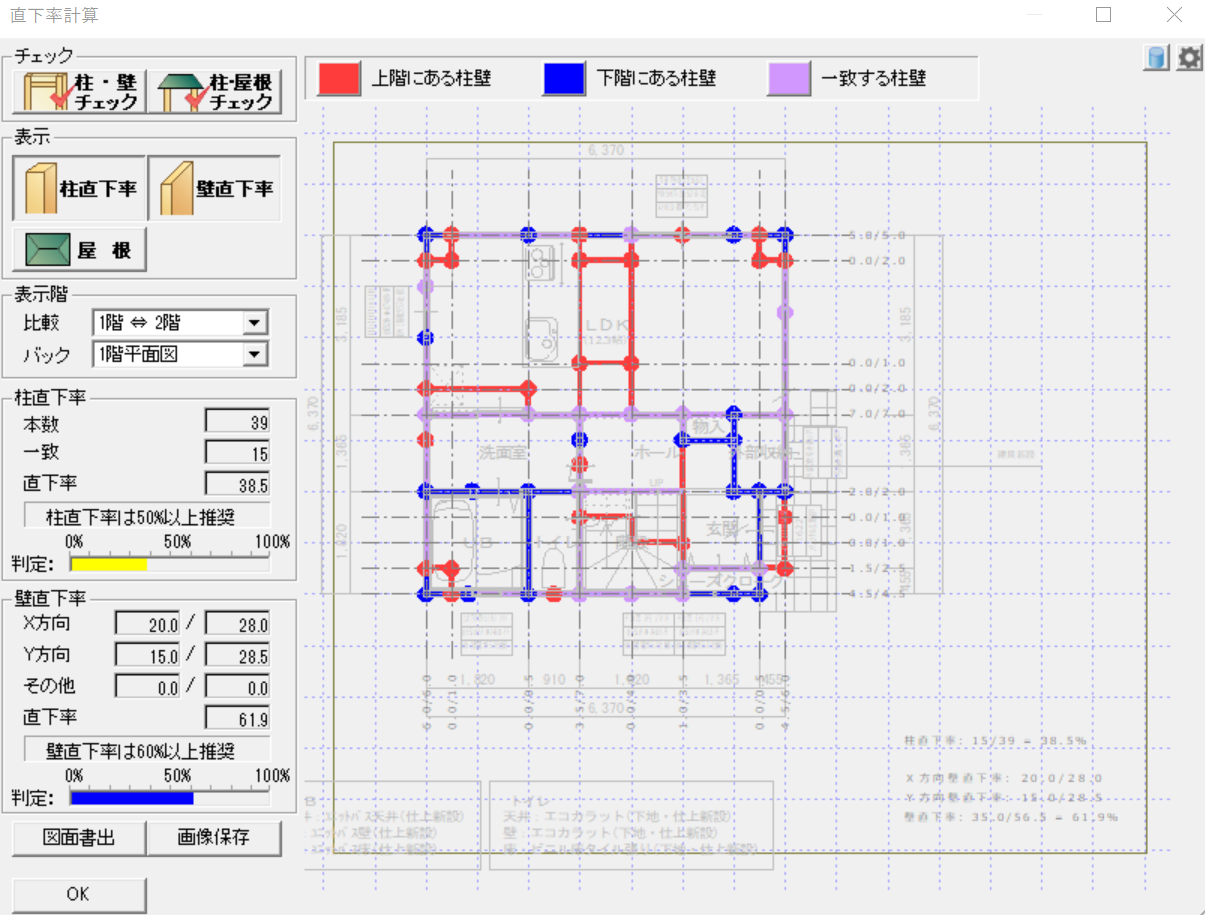This screenshot has width=1205, height=915.
Task: Save image with 画像保存 button
Action: pos(215,838)
